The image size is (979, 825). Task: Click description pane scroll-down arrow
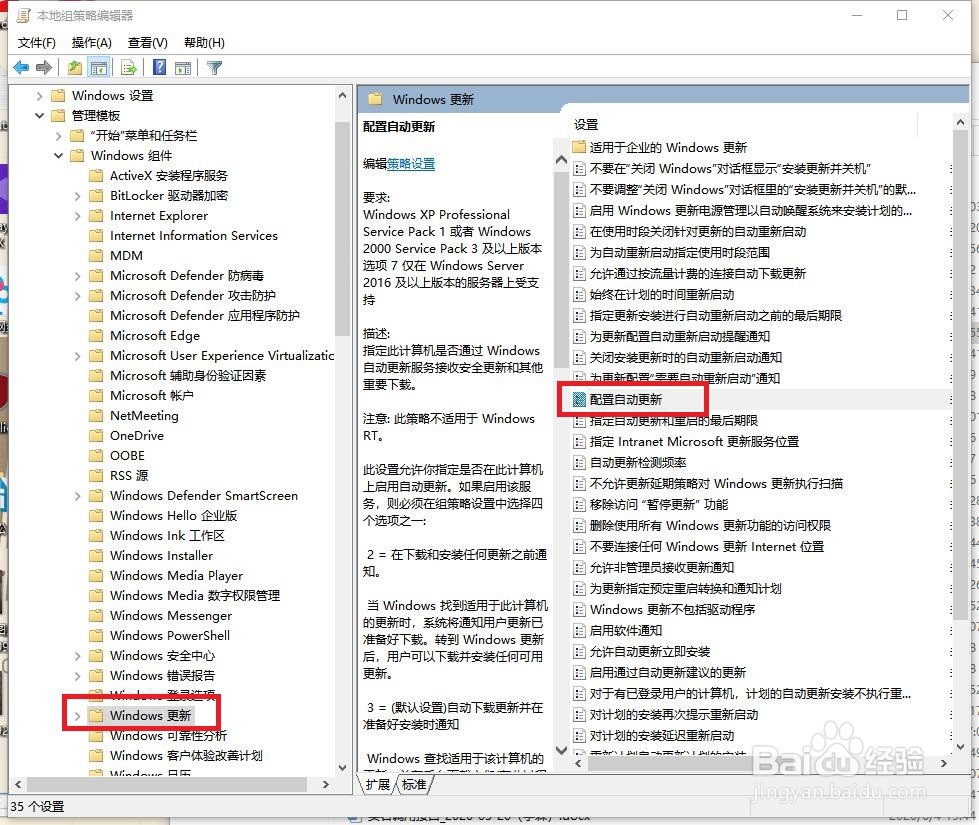[x=561, y=749]
